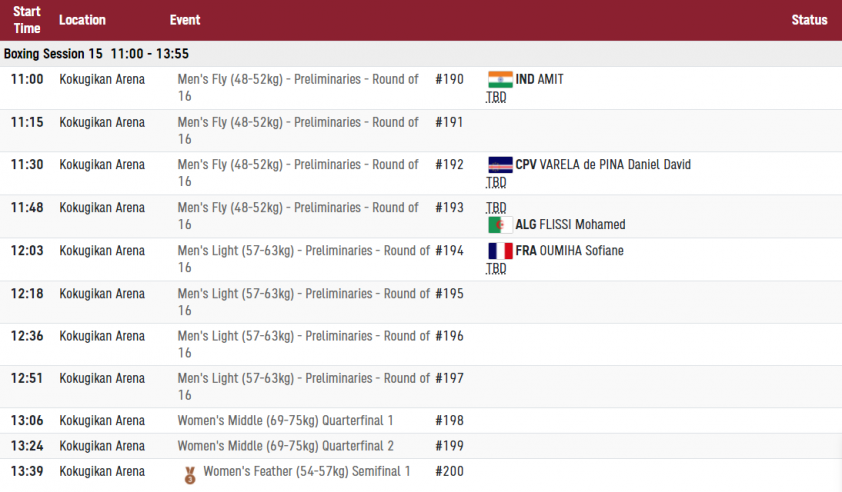Select the 12:51 Men's Light bout row
Image resolution: width=842 pixels, height=492 pixels.
[x=421, y=387]
